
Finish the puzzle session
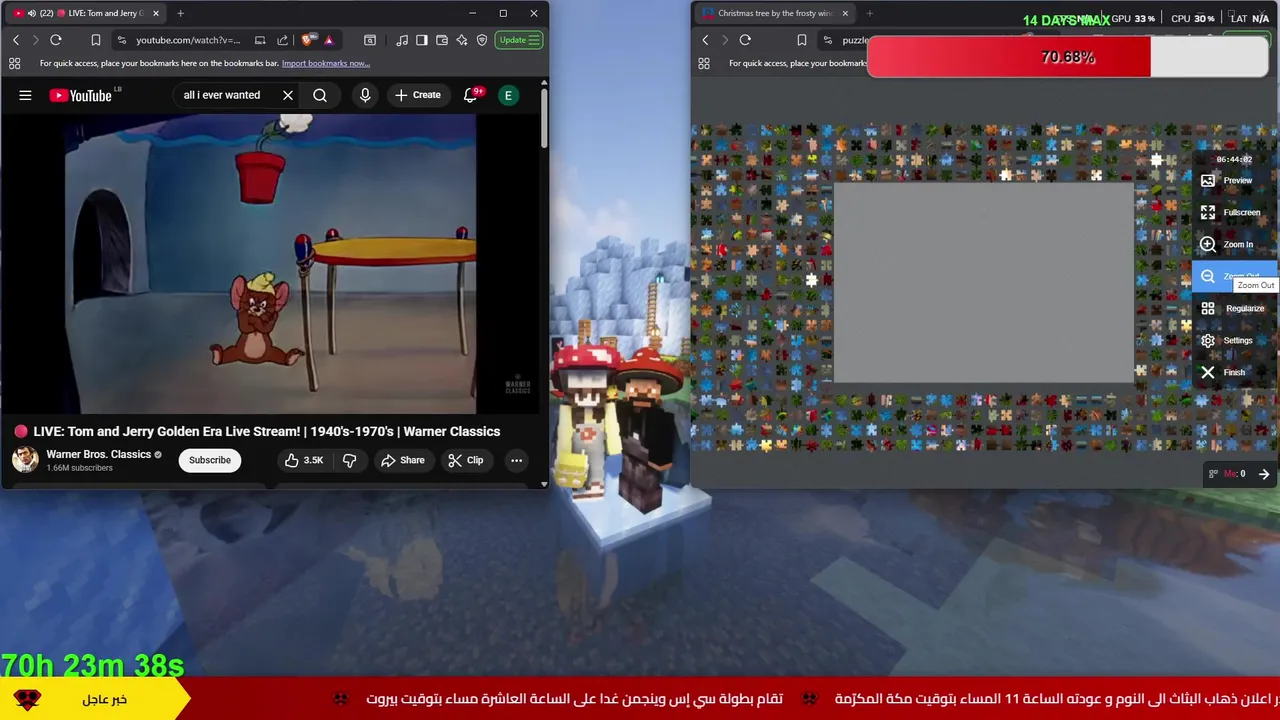1236,372
